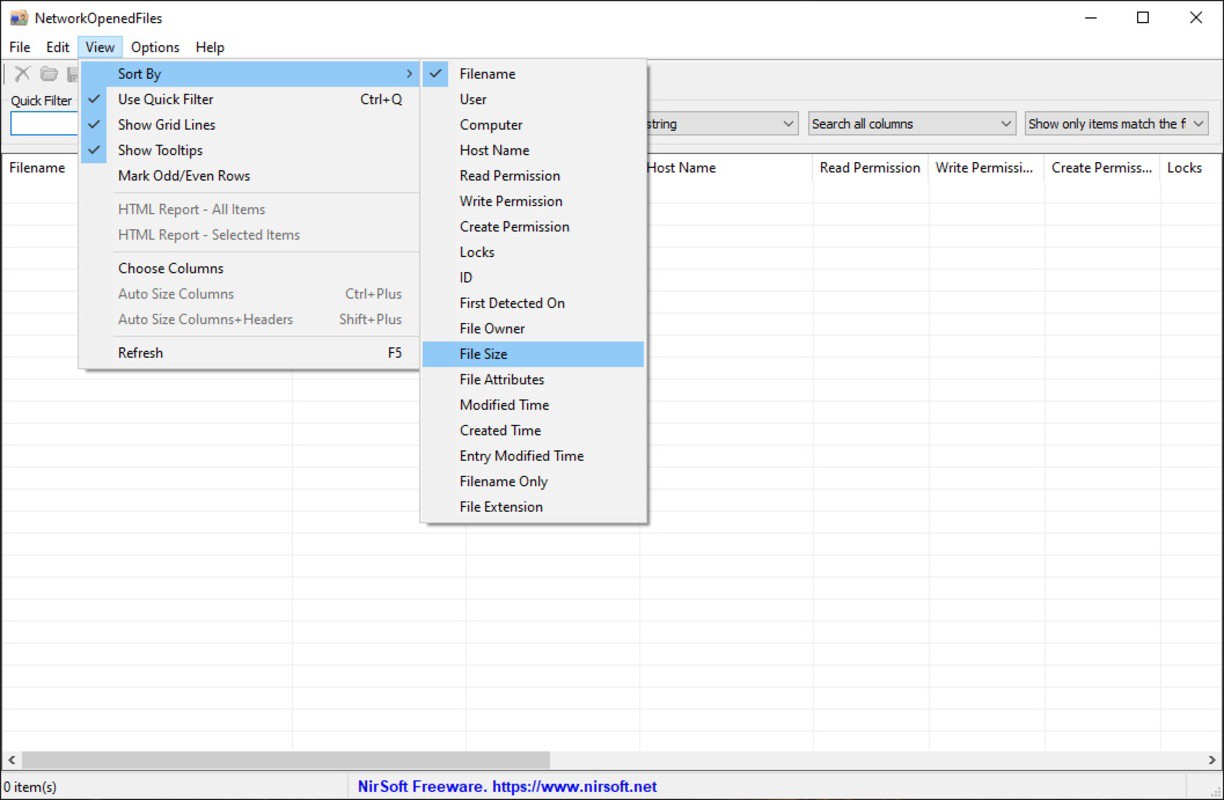
Task: Click the horizontal scrollbar thumb
Action: 286,761
